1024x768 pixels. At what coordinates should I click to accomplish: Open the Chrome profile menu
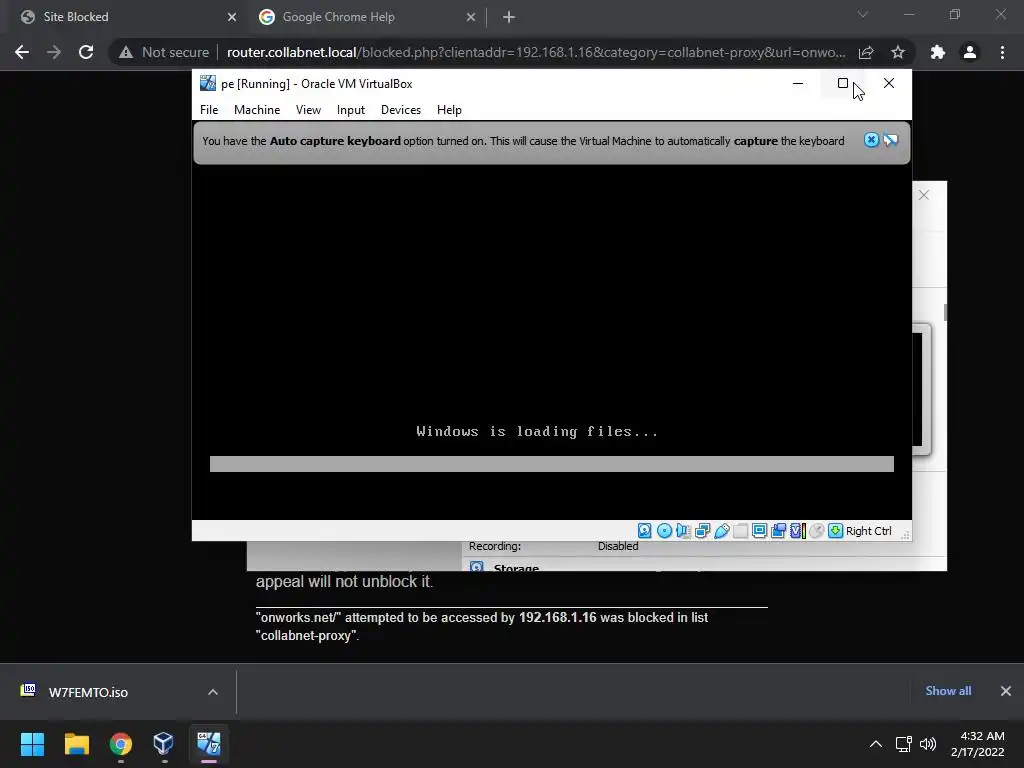[970, 52]
